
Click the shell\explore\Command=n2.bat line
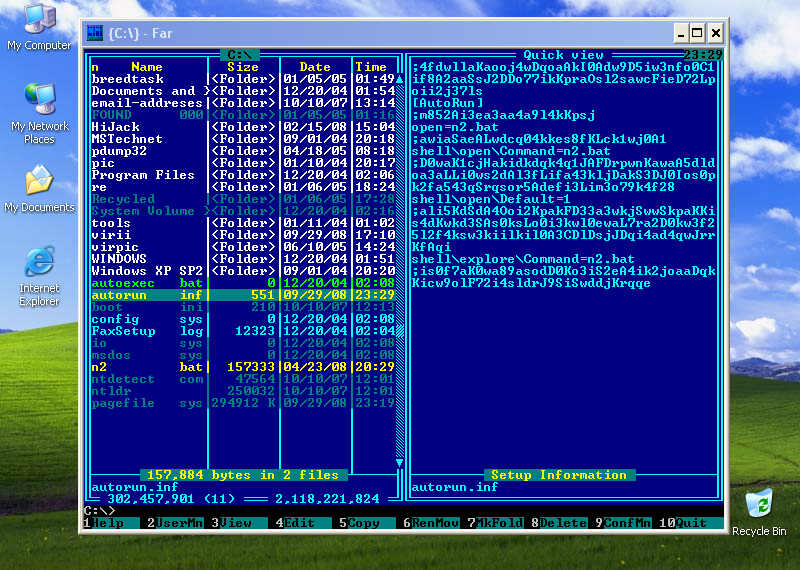click(523, 259)
